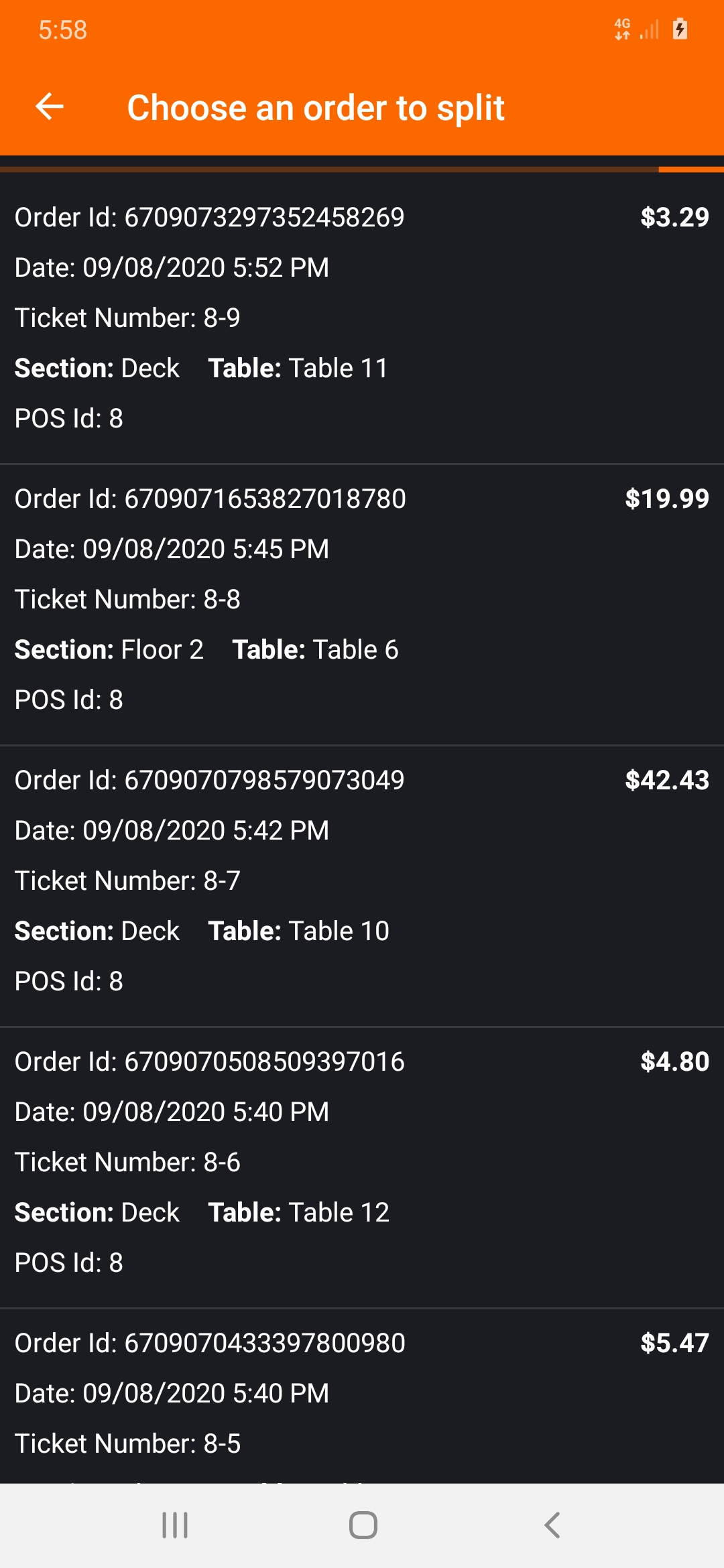
Task: Tap the 4G network signal icon
Action: (623, 29)
